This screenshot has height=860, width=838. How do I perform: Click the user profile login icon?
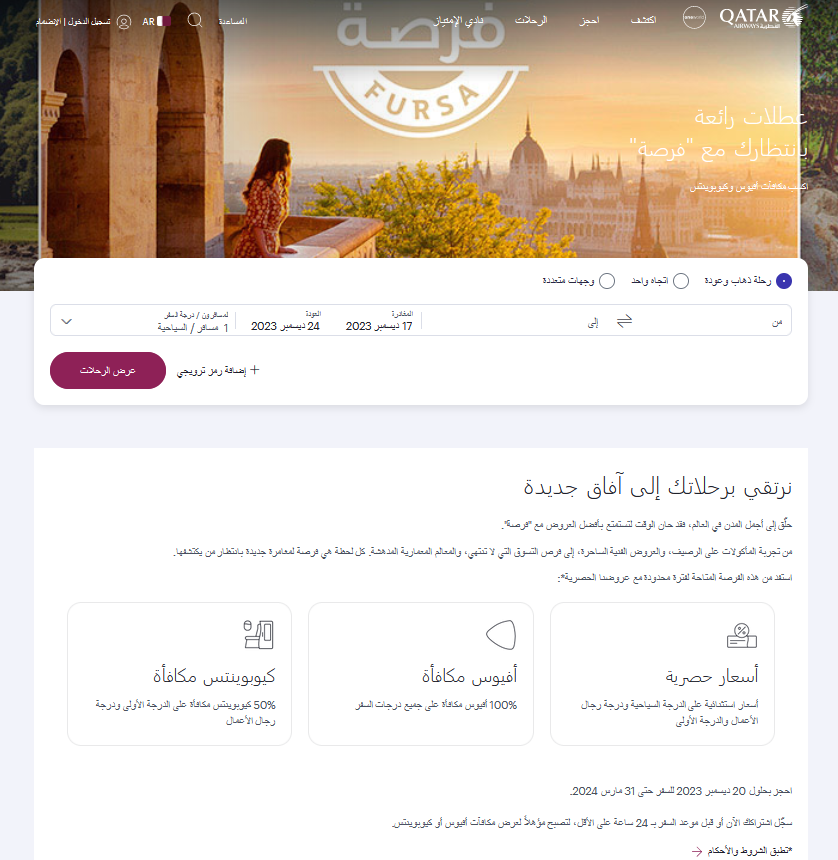(124, 22)
